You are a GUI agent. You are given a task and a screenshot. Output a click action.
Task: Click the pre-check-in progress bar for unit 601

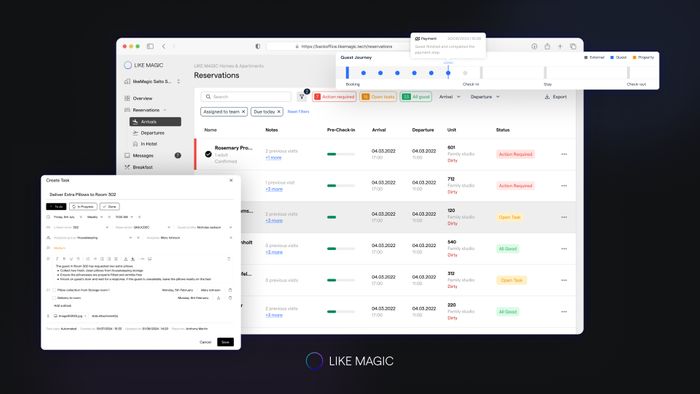(x=341, y=154)
